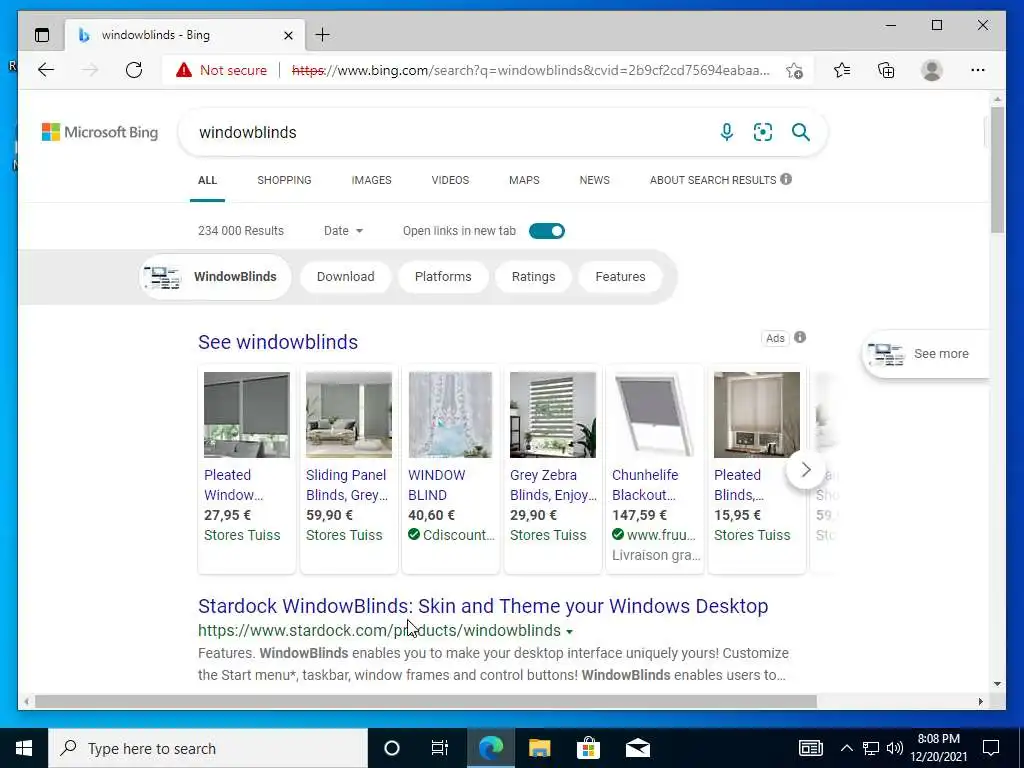Image resolution: width=1024 pixels, height=768 pixels.
Task: Reload the Bing page
Action: pyautogui.click(x=134, y=70)
